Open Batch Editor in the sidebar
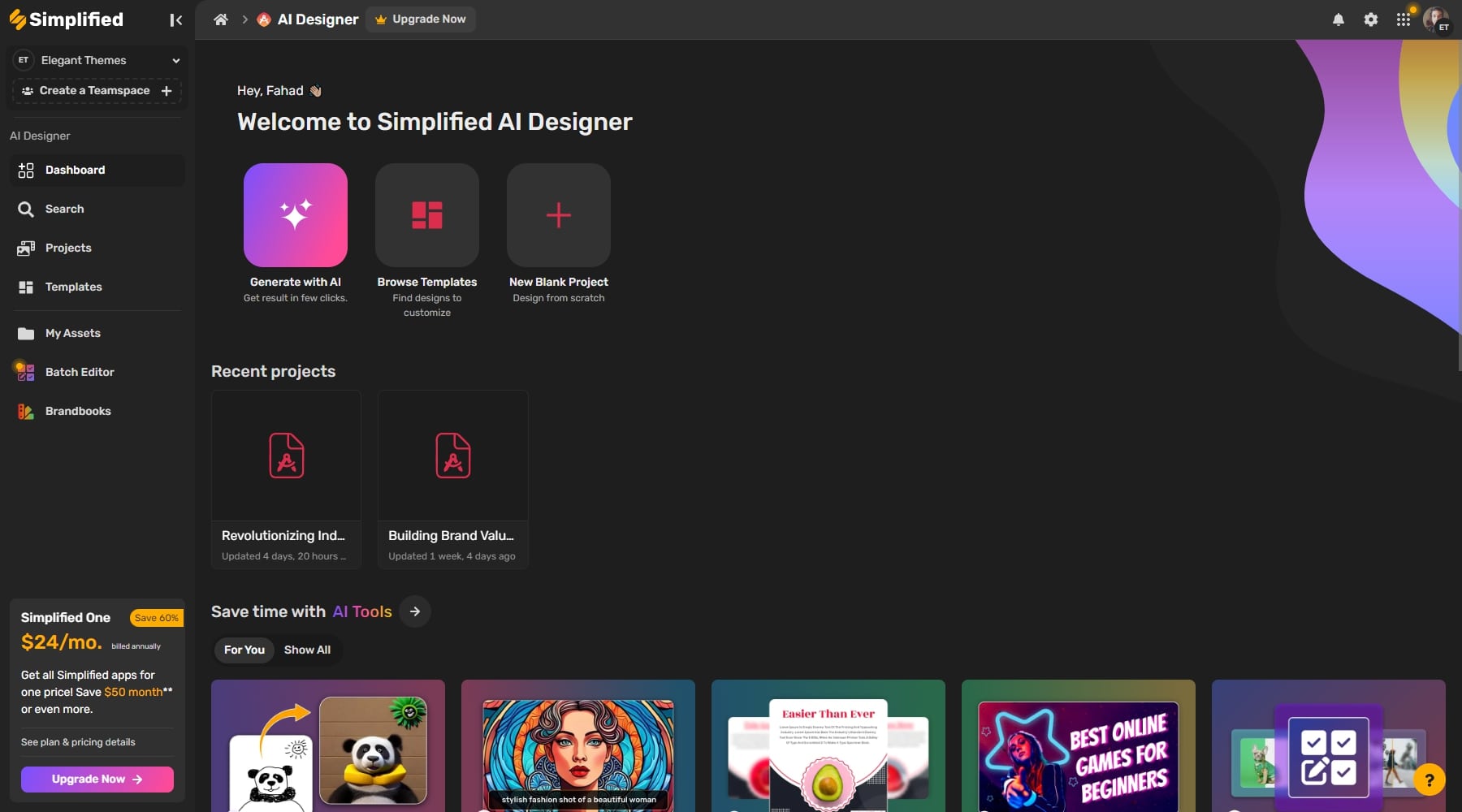 80,372
